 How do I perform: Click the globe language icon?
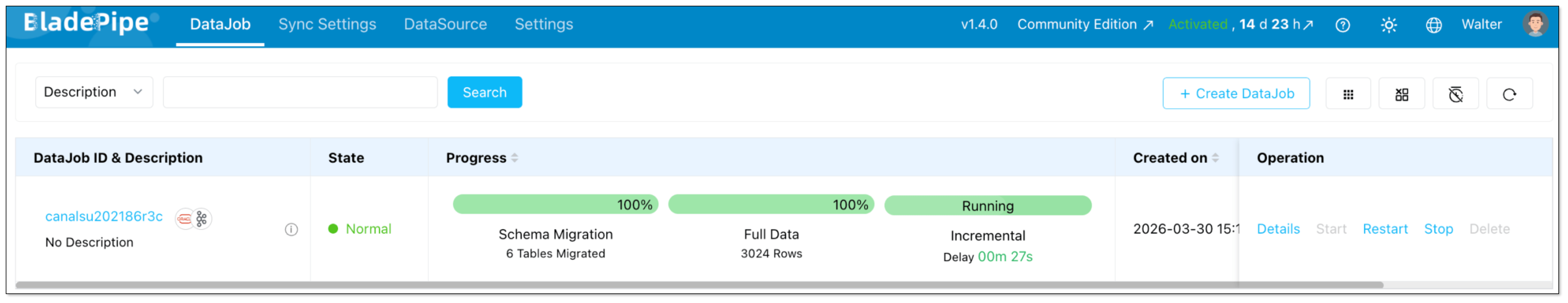[x=1434, y=25]
